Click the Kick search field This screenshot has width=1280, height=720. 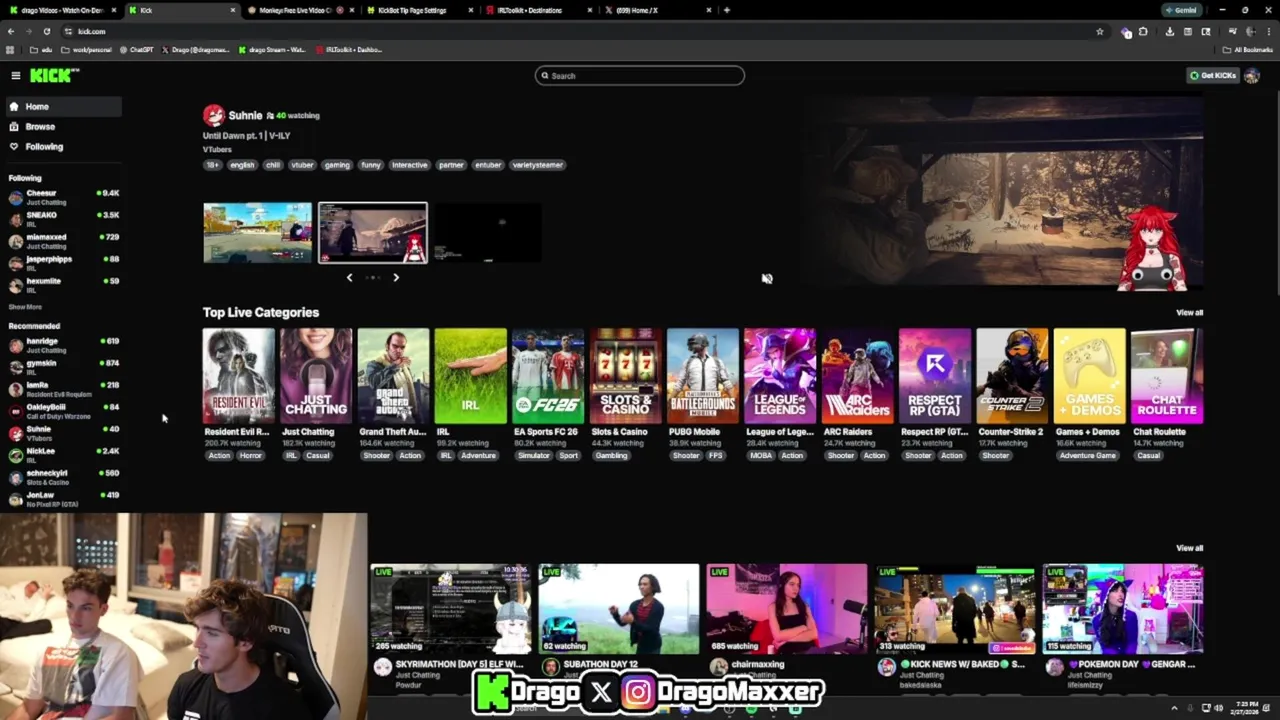(x=640, y=76)
